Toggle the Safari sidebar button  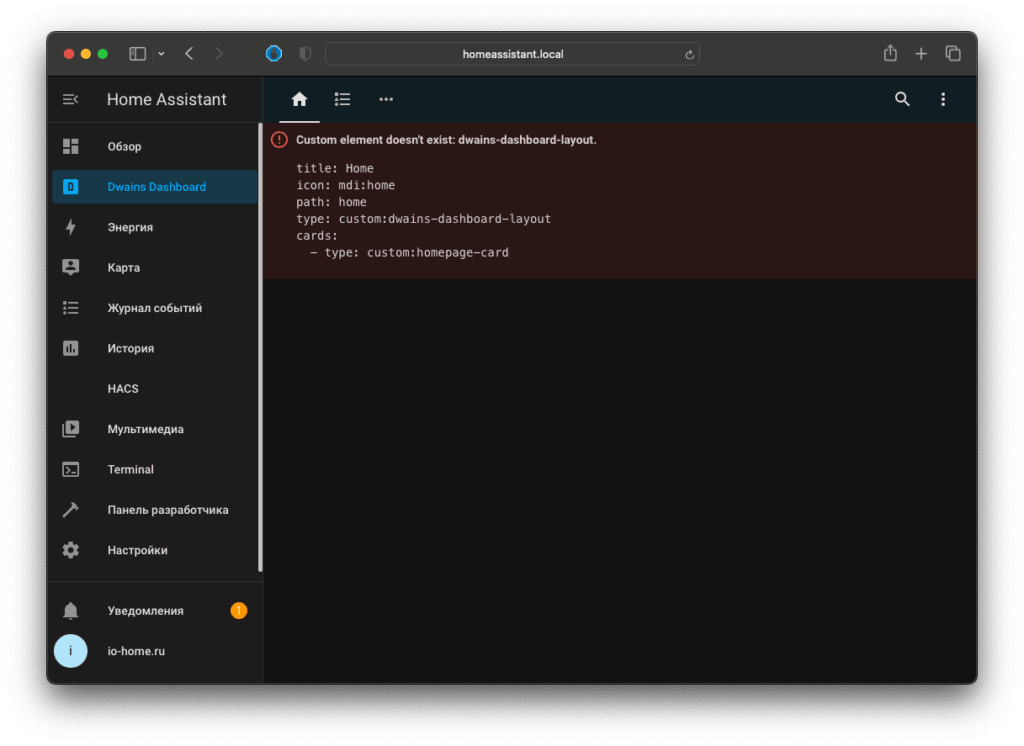pyautogui.click(x=137, y=54)
